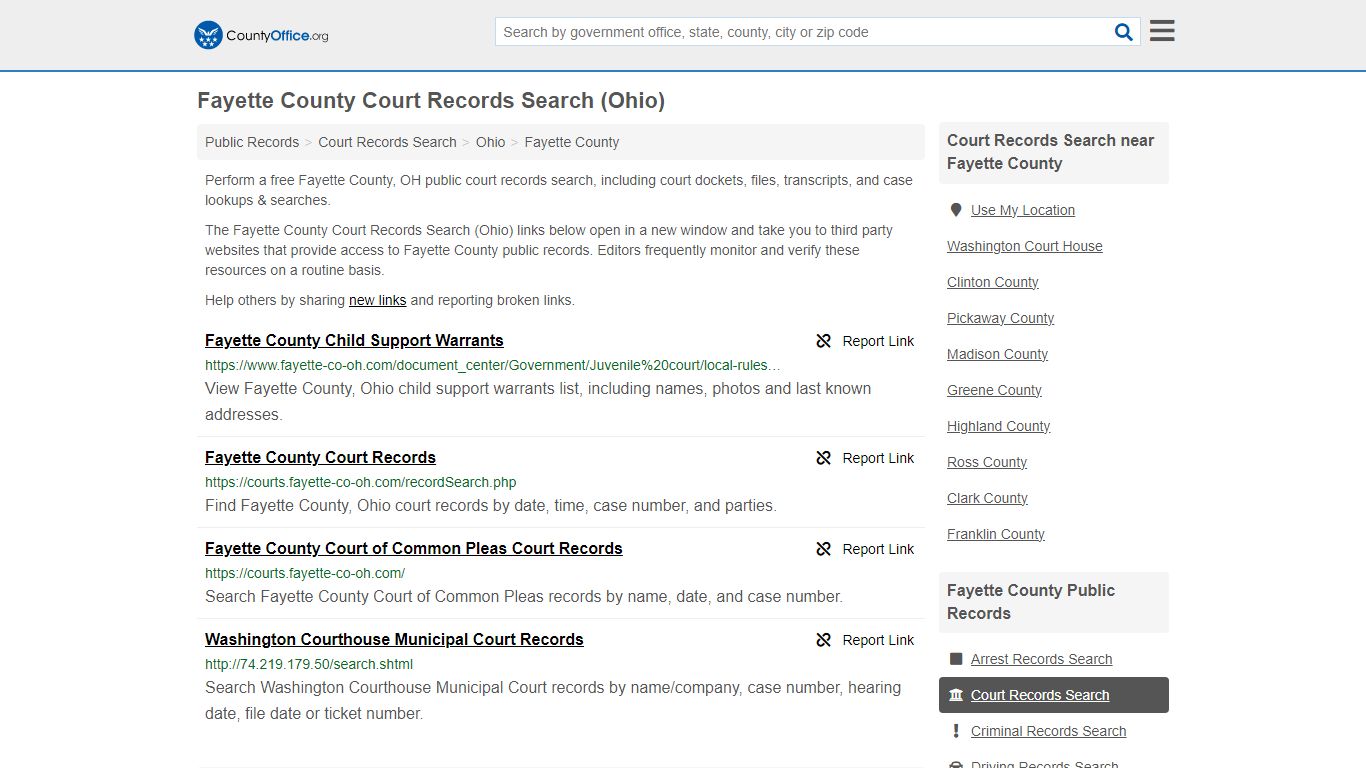Visit https://courts.fayette-co-oh.com/ URL
This screenshot has width=1366, height=768.
pos(304,573)
